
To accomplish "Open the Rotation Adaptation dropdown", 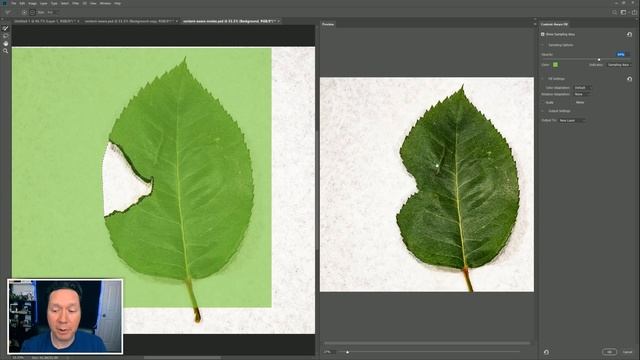I will pos(582,94).
